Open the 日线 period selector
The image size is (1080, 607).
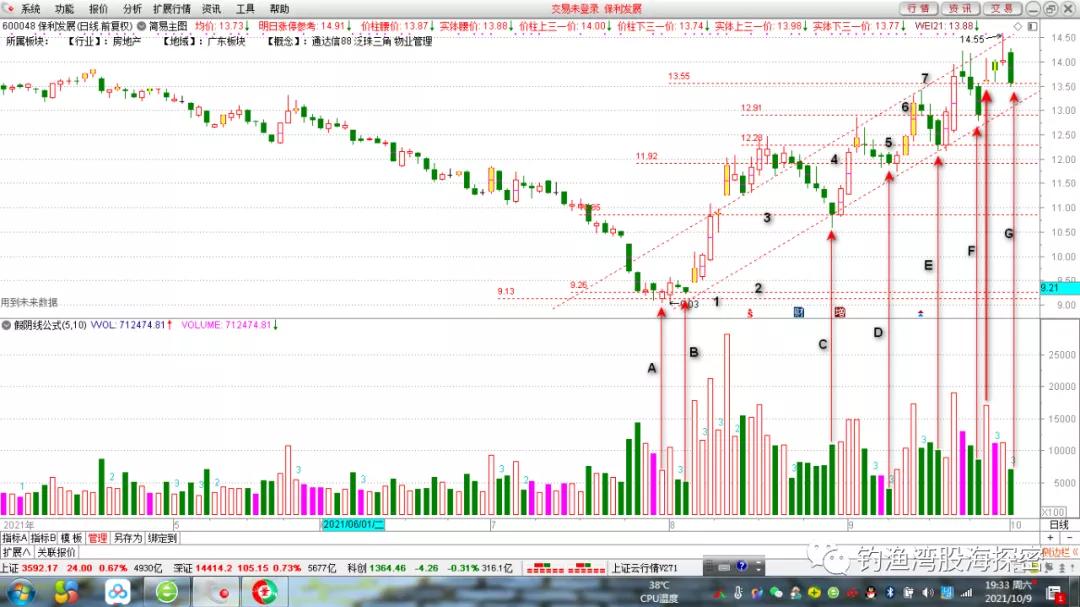1057,525
